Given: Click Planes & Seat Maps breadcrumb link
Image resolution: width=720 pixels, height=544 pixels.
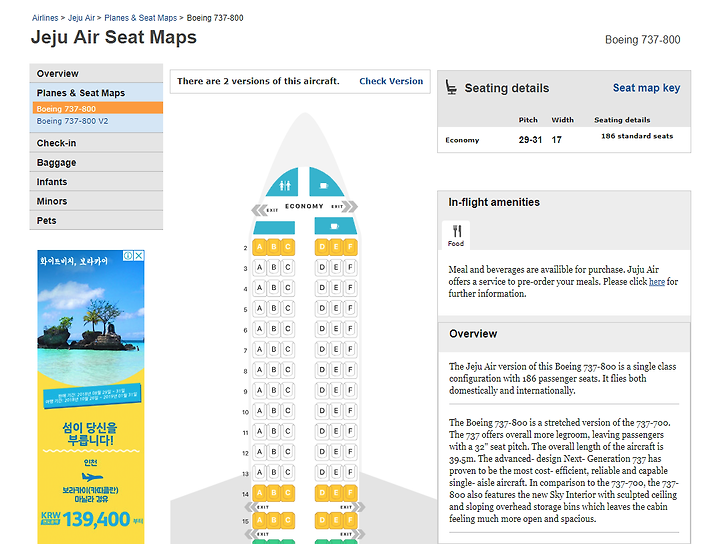Looking at the screenshot, I should point(141,18).
